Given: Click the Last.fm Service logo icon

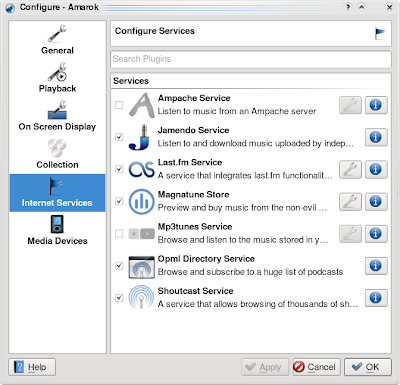Looking at the screenshot, I should click(x=142, y=169).
